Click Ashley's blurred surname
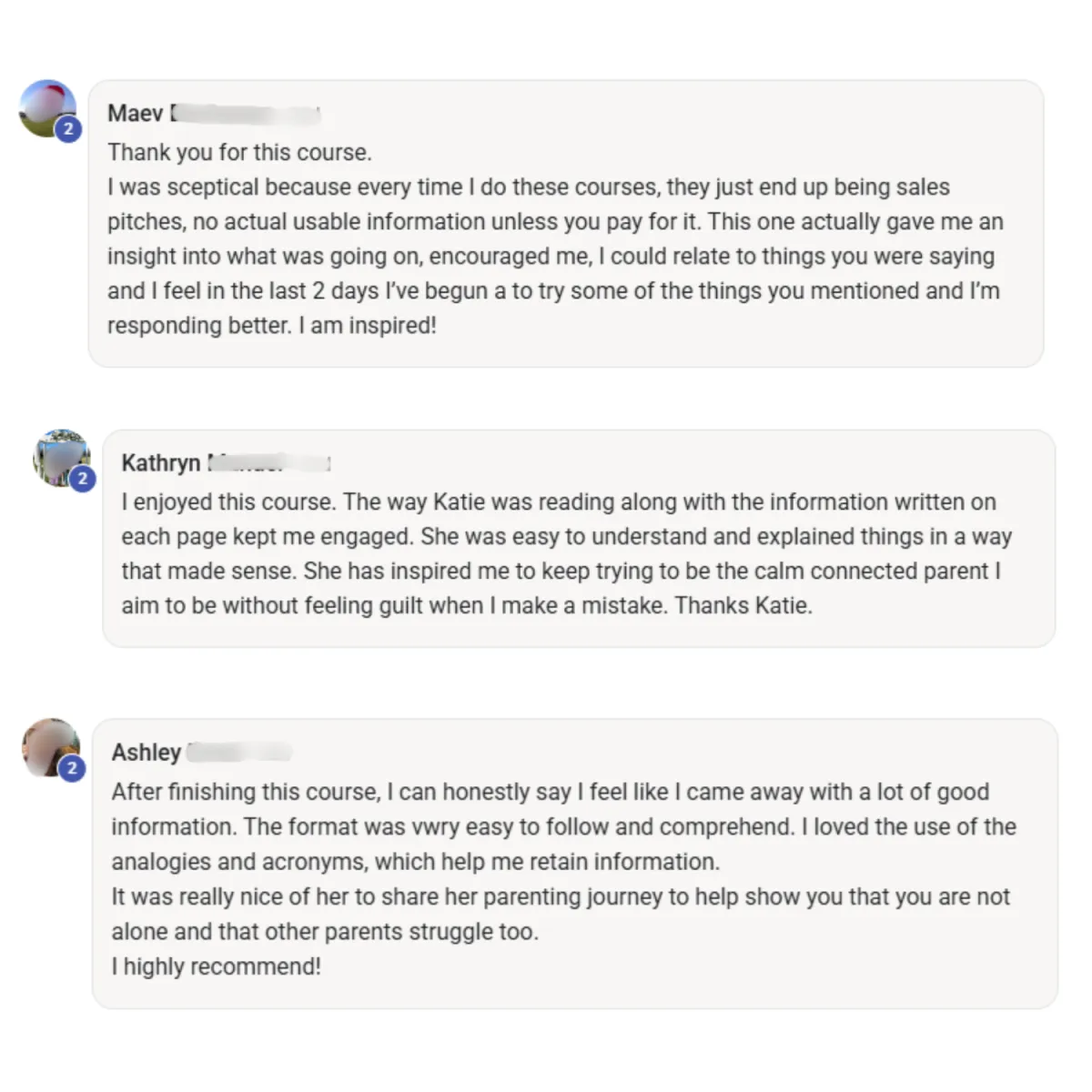 pyautogui.click(x=239, y=753)
